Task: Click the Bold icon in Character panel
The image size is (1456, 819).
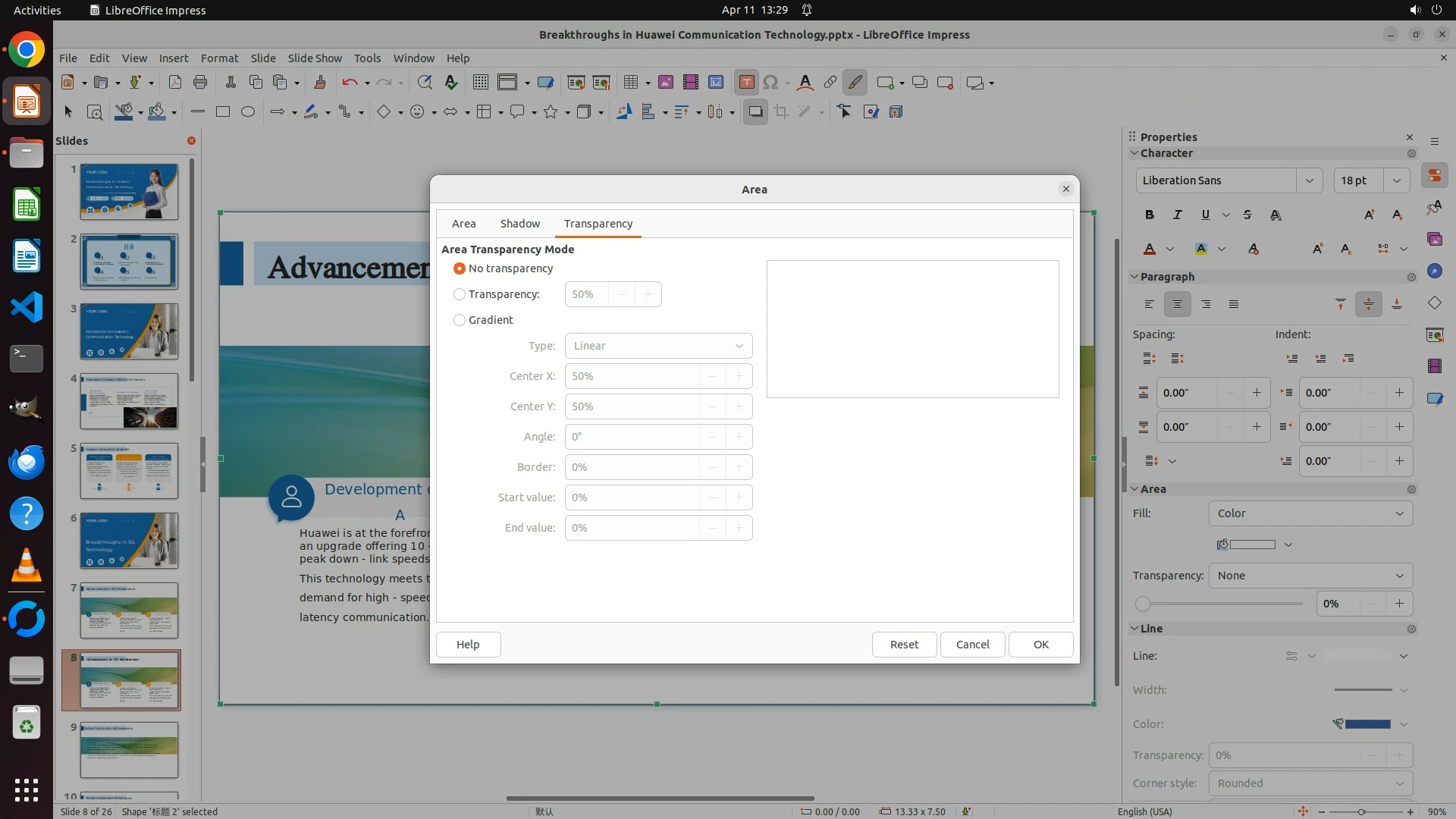Action: (x=1150, y=215)
